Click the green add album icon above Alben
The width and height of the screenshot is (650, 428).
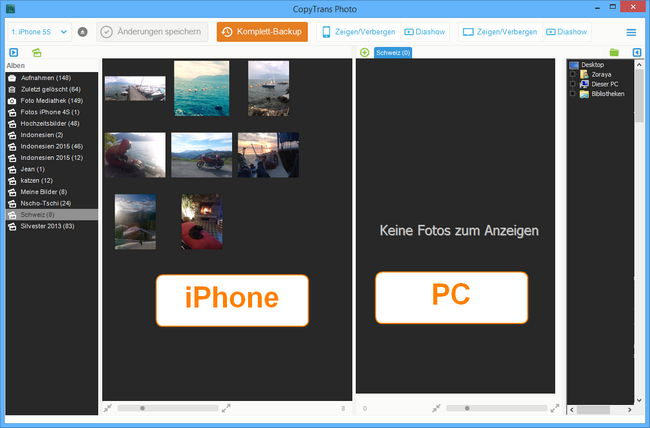coord(37,52)
